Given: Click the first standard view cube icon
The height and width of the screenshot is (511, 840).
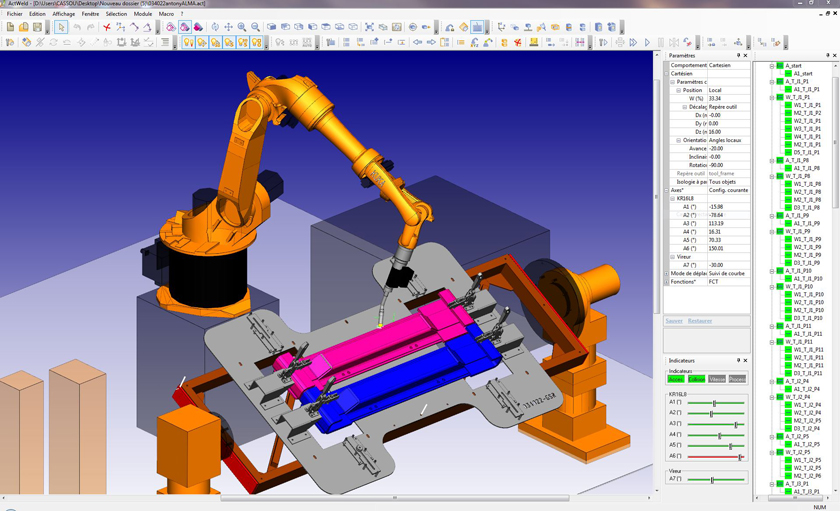Looking at the screenshot, I should 272,27.
